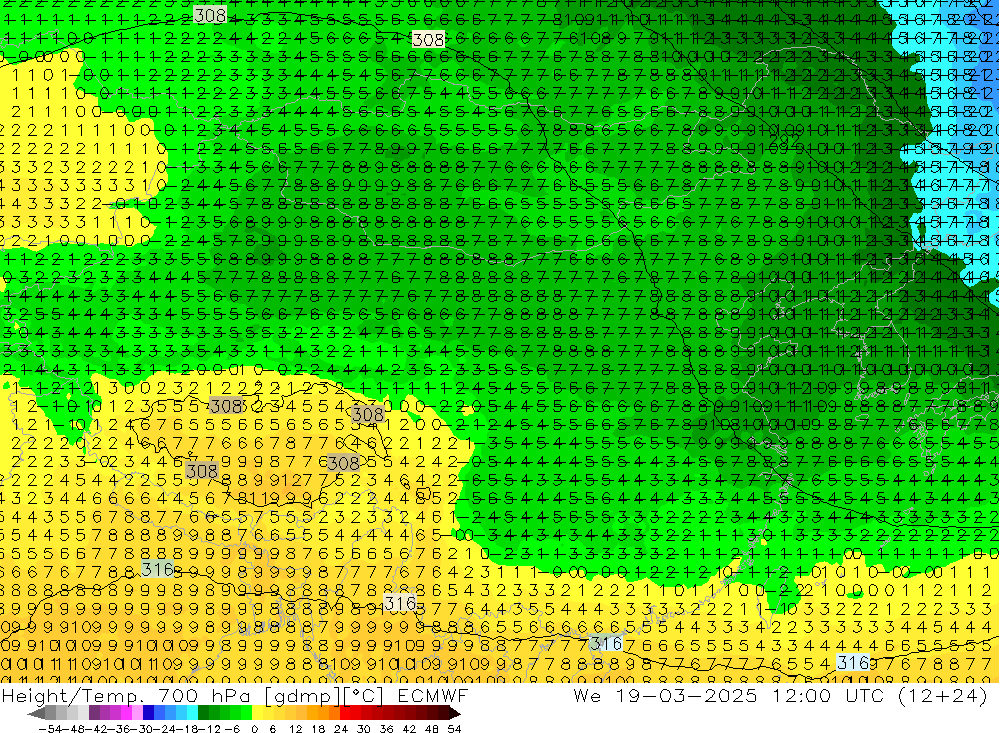
Task: Click the '36' legend value label
Action: point(386,729)
